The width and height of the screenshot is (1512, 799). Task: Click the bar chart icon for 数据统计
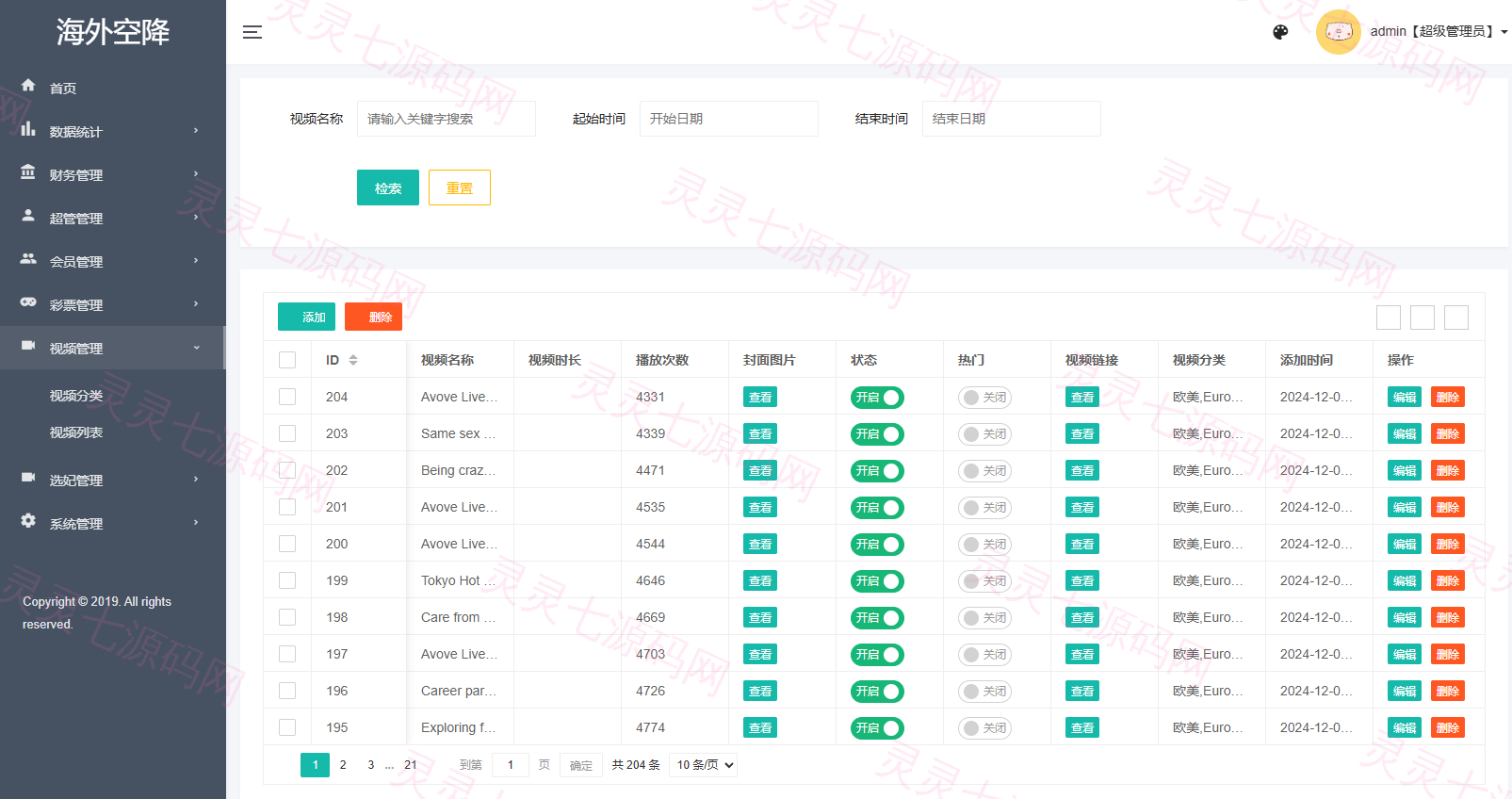tap(28, 129)
